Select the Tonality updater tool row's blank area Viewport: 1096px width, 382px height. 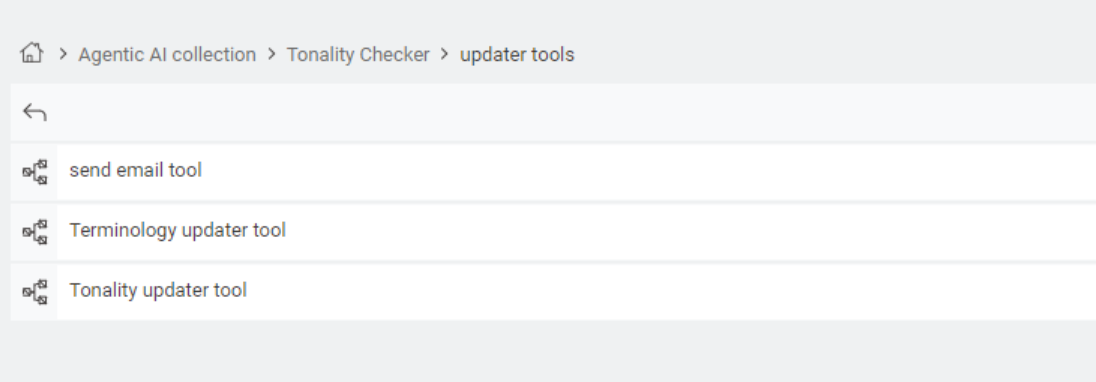pyautogui.click(x=671, y=292)
